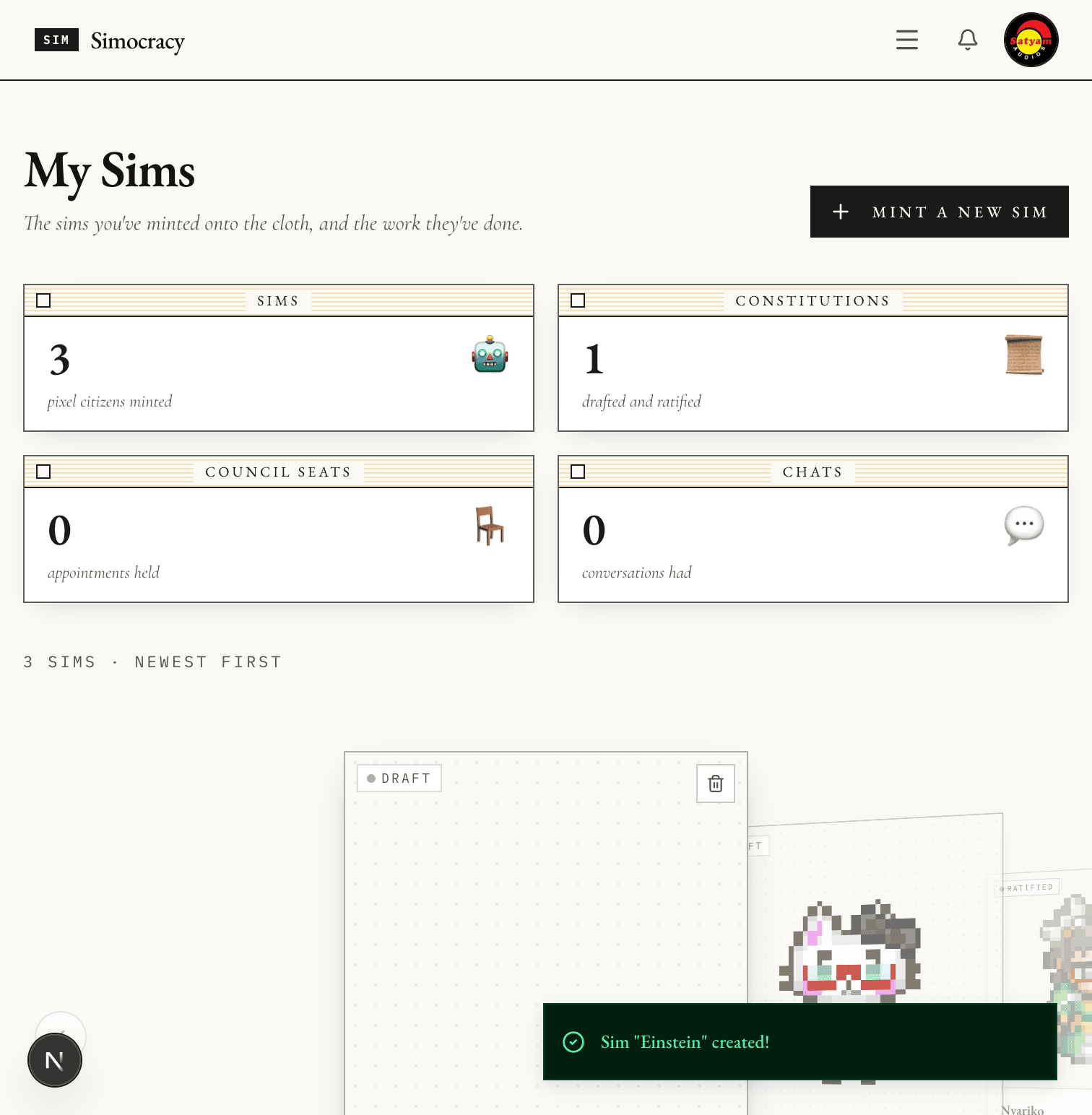
Task: Open the hamburger menu icon
Action: coord(906,40)
